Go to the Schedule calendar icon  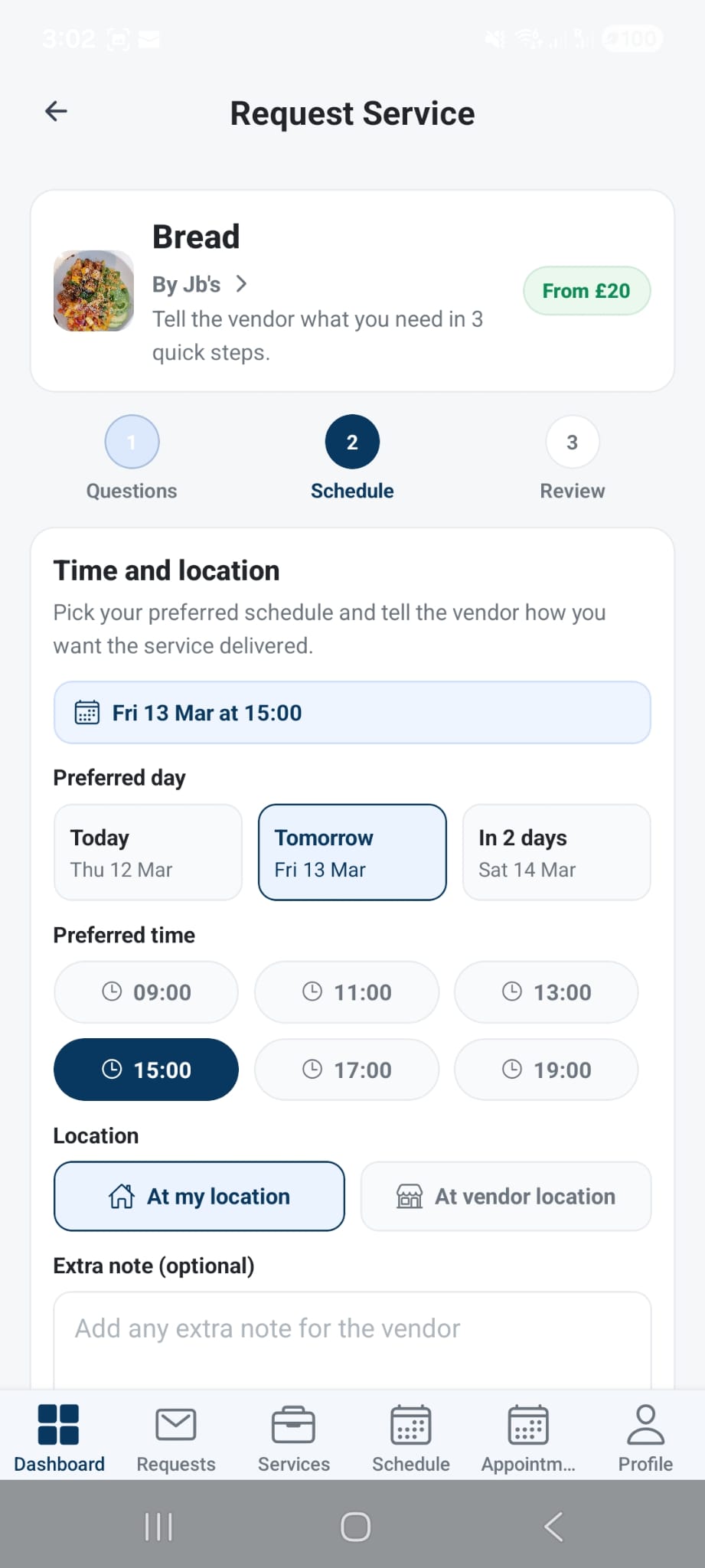tap(411, 1424)
